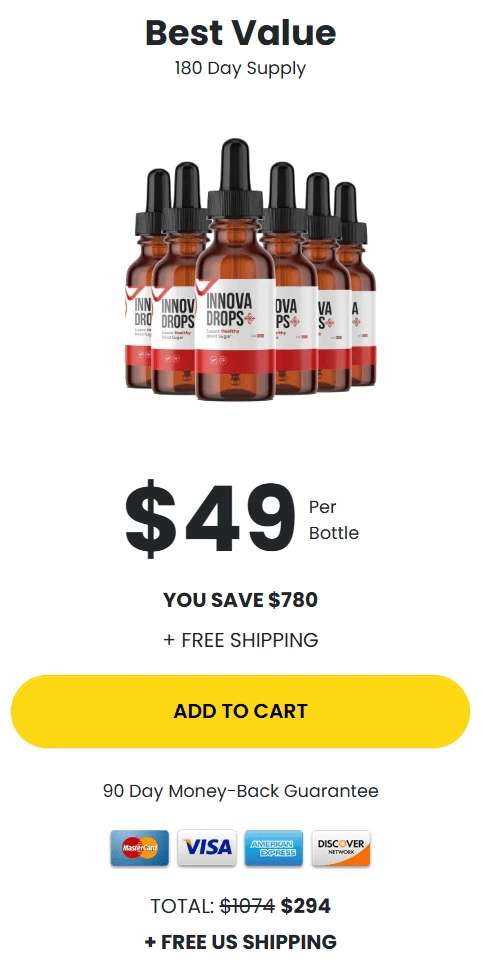Click the Discover Network card icon
Image resolution: width=483 pixels, height=964 pixels.
340,848
